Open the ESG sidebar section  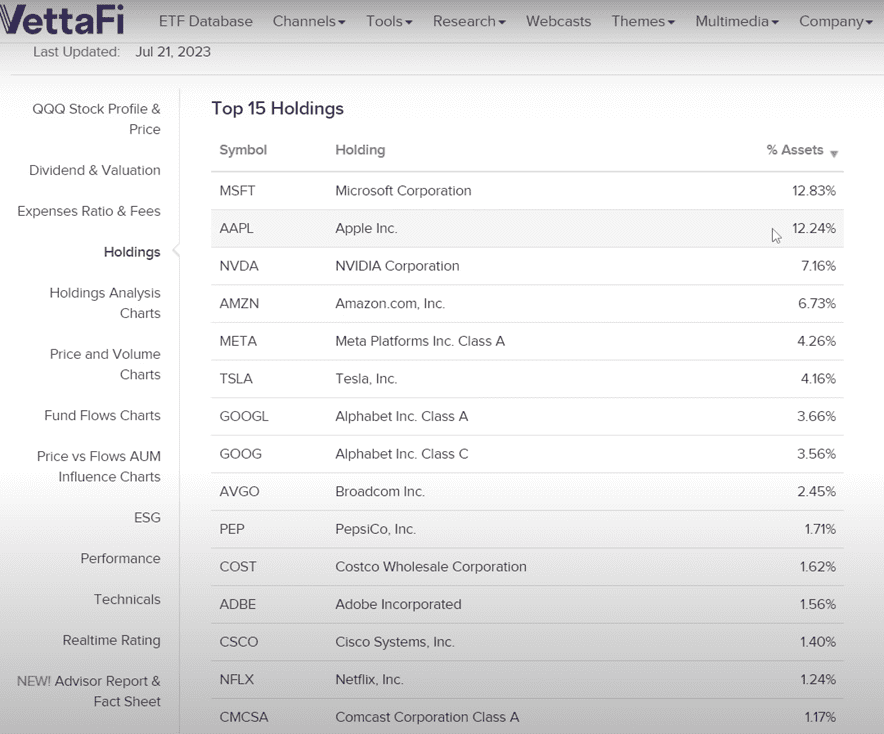click(x=147, y=517)
